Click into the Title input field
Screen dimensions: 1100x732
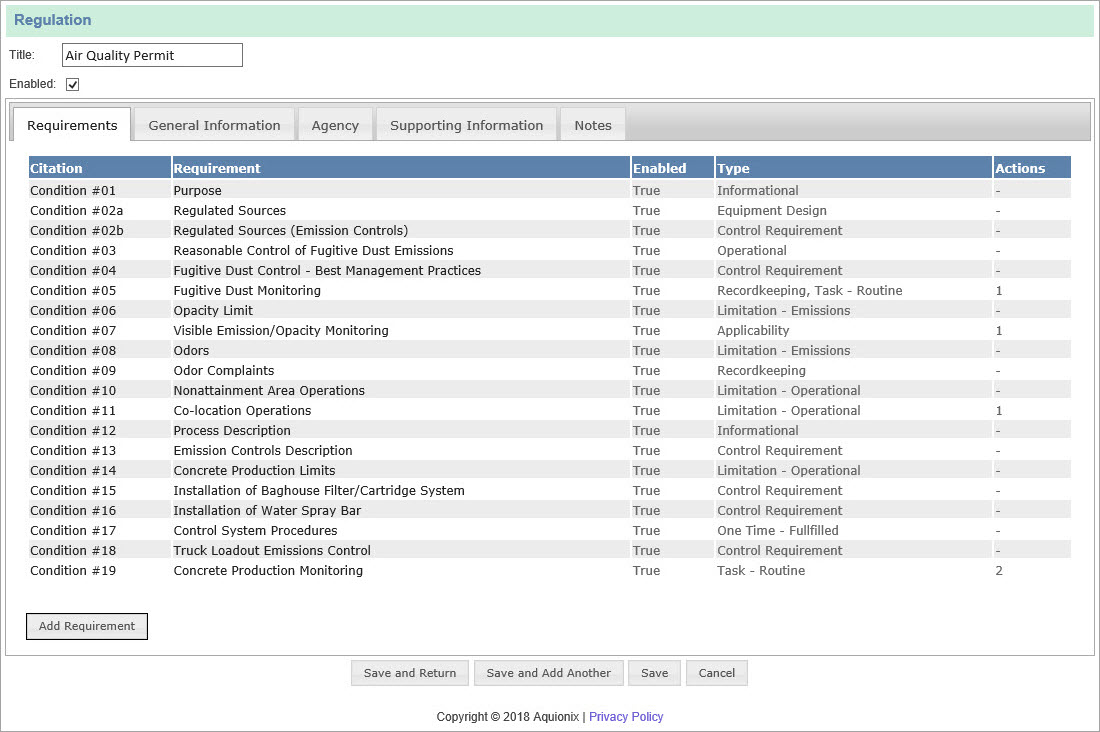[151, 55]
